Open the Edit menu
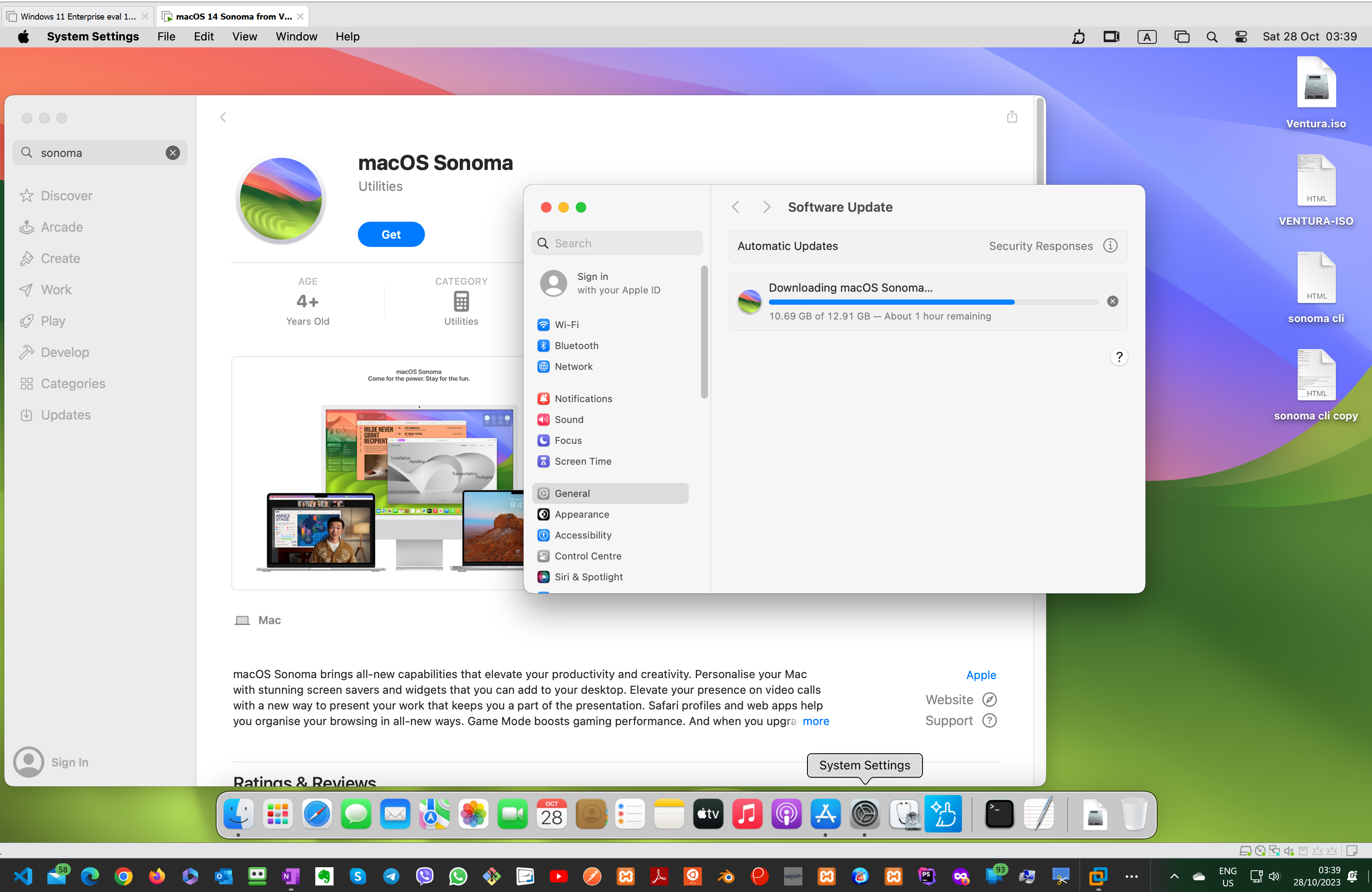 (x=204, y=37)
